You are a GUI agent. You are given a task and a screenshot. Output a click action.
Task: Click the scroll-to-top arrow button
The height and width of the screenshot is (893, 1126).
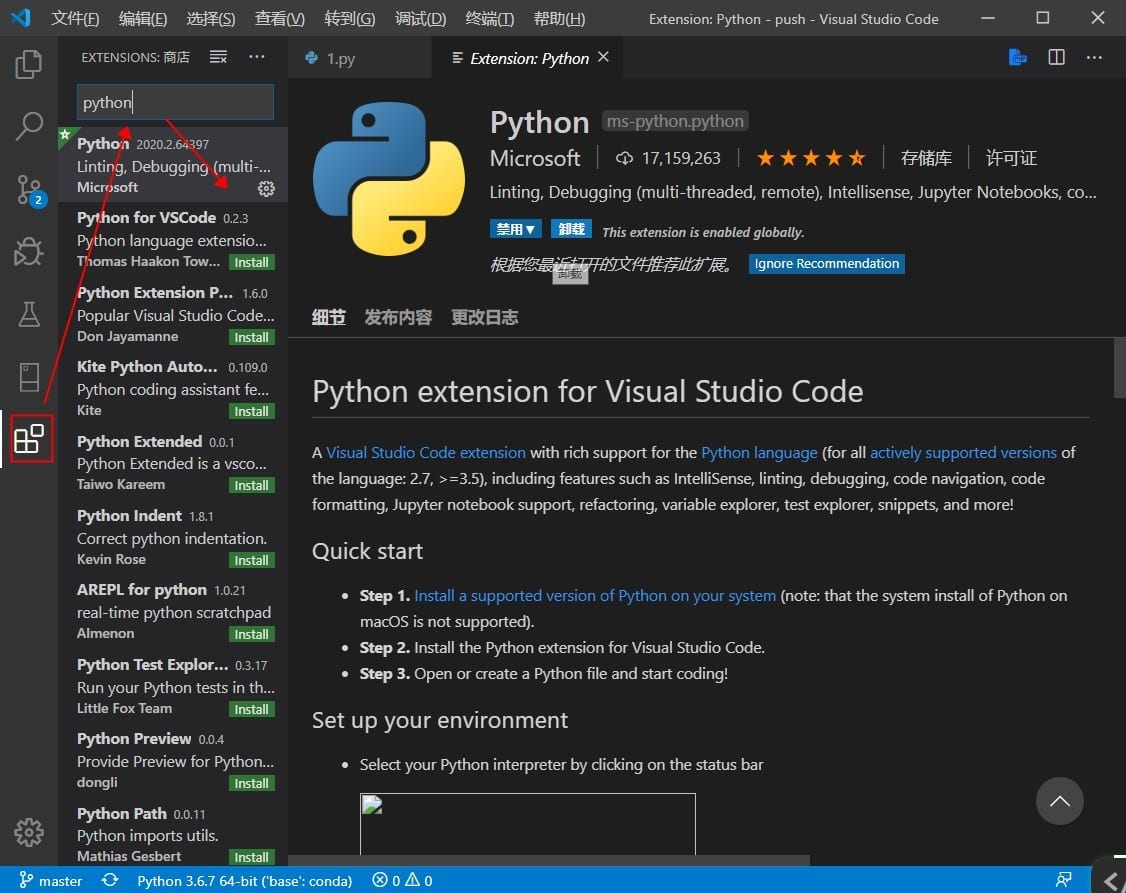coord(1060,801)
